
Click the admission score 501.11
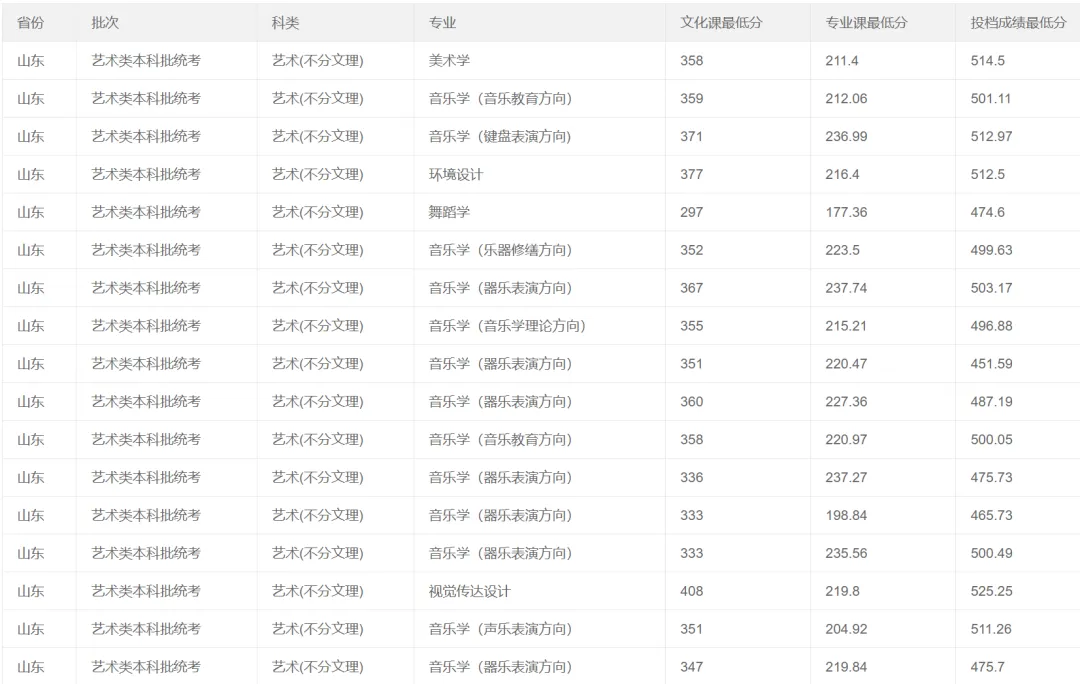(x=990, y=99)
